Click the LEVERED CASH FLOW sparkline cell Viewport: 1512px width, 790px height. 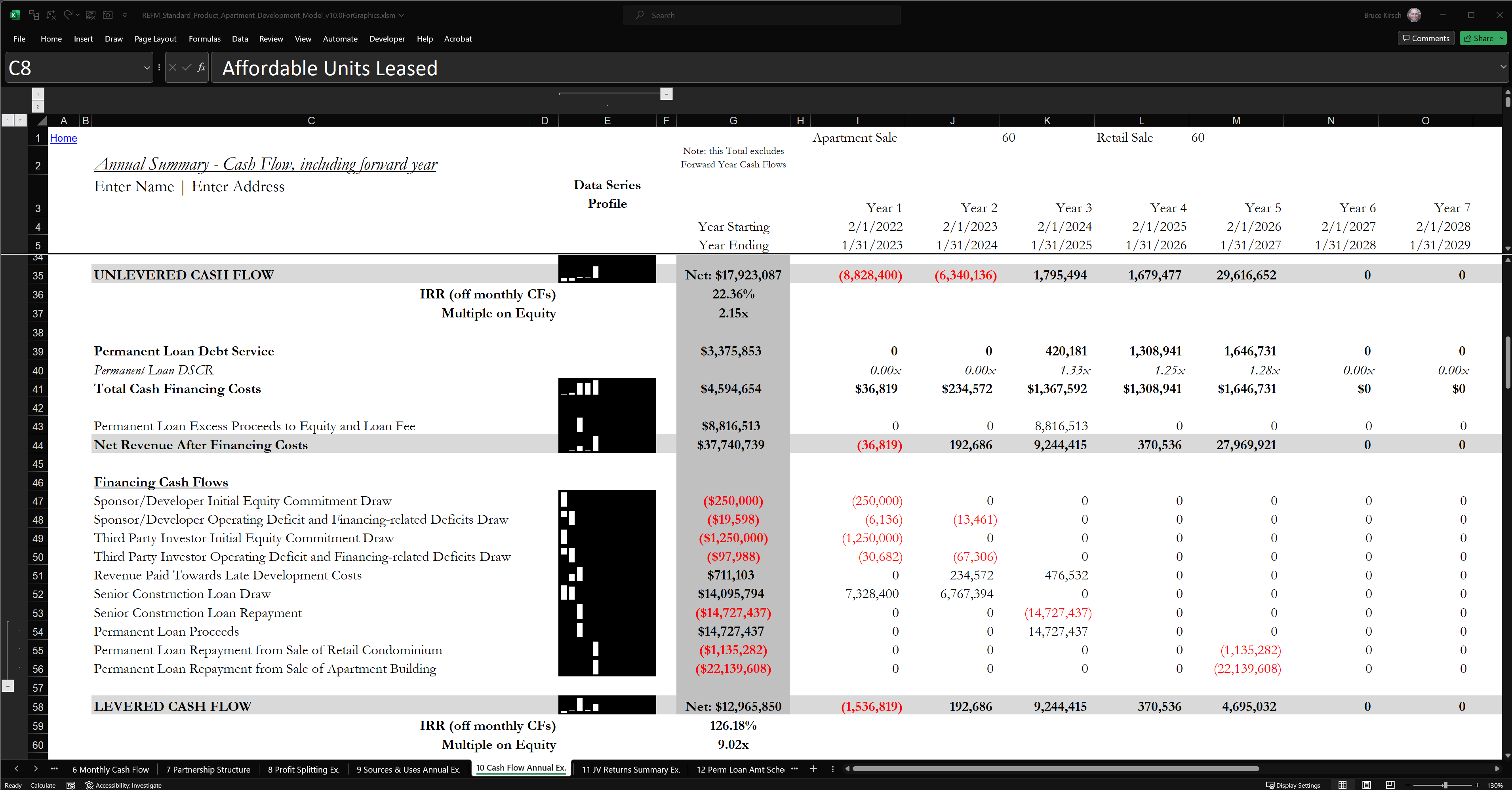(607, 705)
